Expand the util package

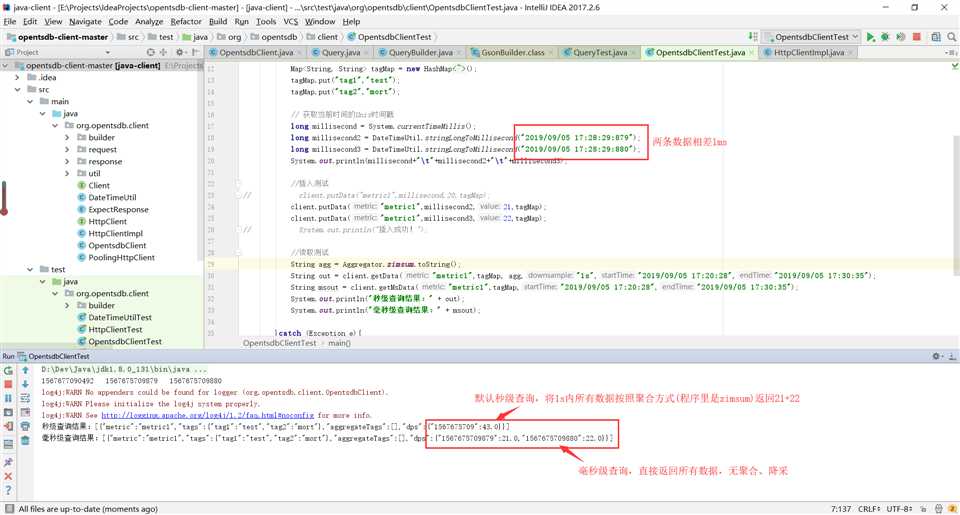pos(67,173)
